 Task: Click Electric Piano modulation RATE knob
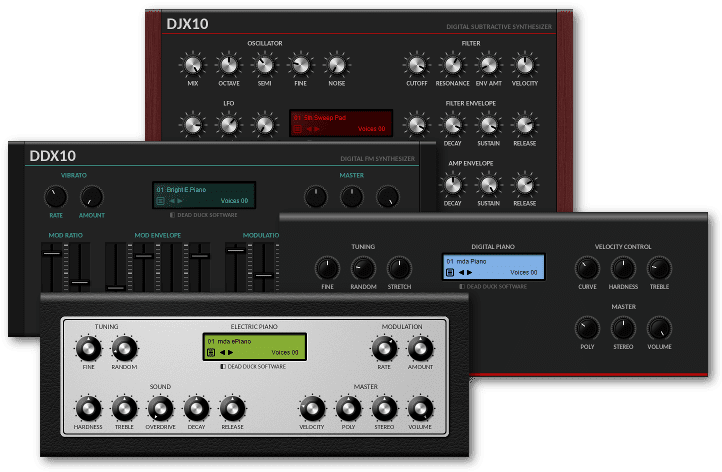(x=384, y=349)
